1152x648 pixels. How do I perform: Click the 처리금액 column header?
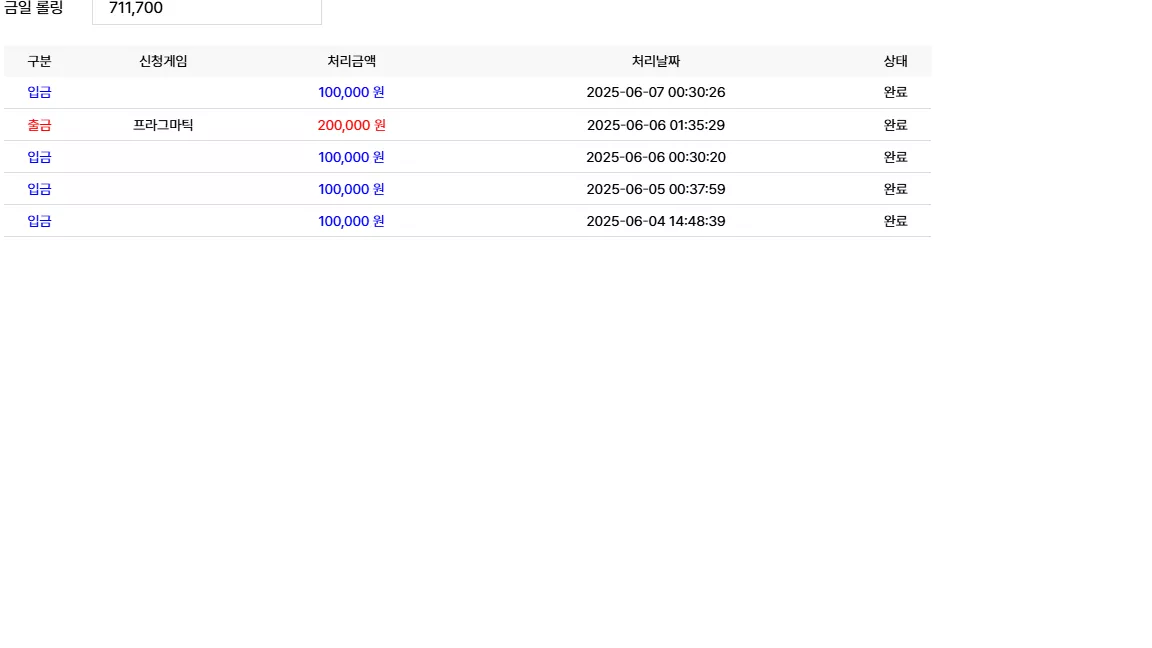[x=351, y=61]
